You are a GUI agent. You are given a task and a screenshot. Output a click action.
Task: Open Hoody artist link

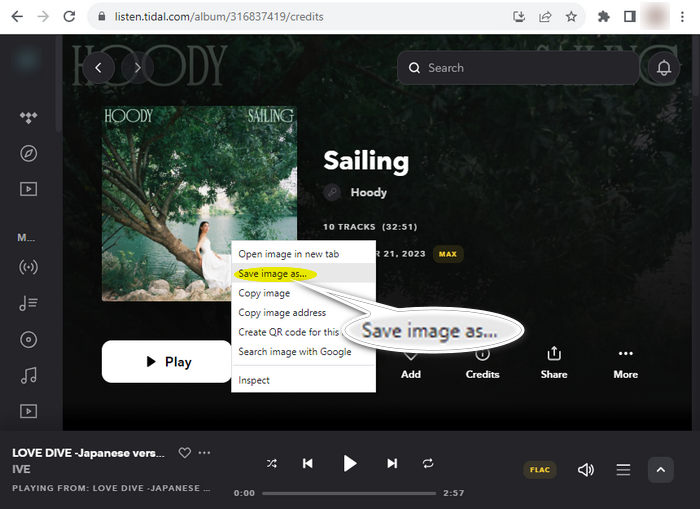(x=369, y=192)
